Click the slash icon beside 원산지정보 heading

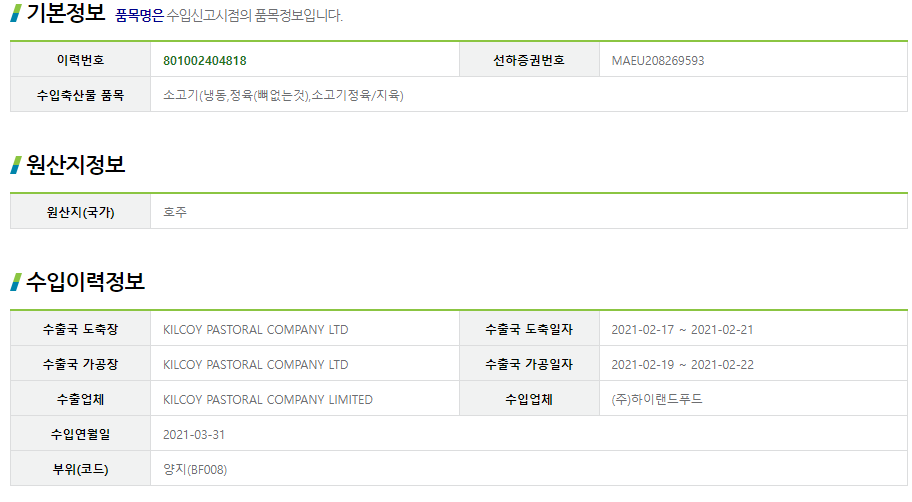16,165
